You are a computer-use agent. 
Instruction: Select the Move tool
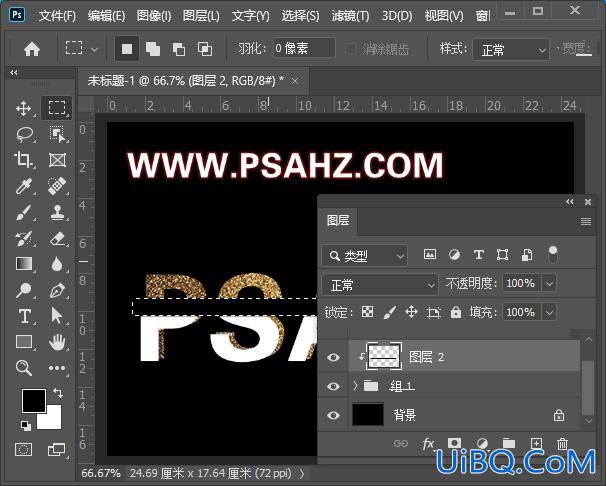pyautogui.click(x=24, y=109)
